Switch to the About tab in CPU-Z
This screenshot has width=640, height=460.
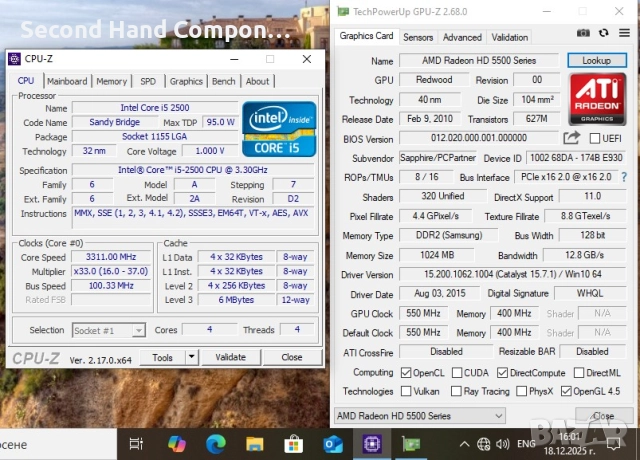click(257, 81)
